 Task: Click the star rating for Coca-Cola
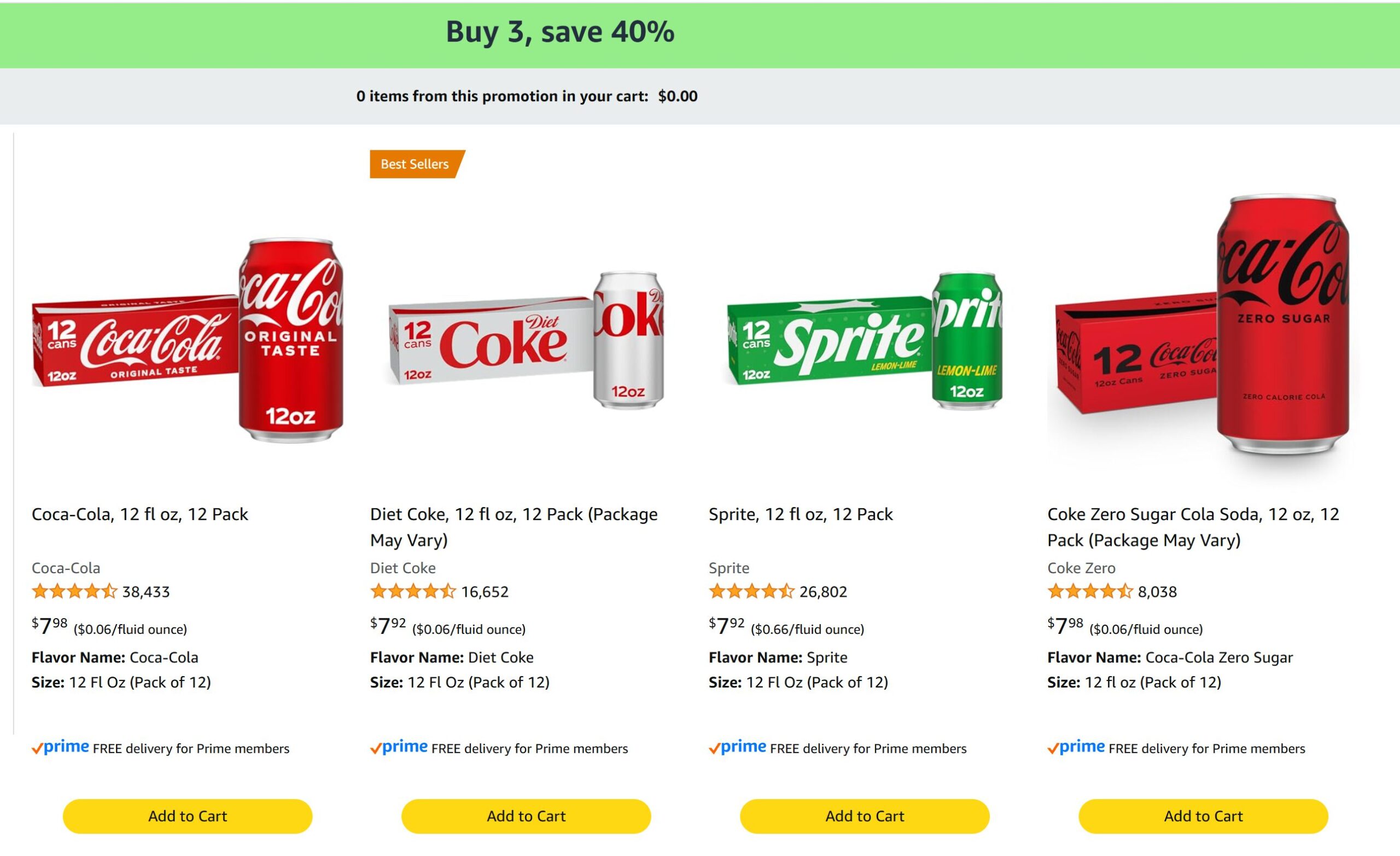tap(74, 592)
